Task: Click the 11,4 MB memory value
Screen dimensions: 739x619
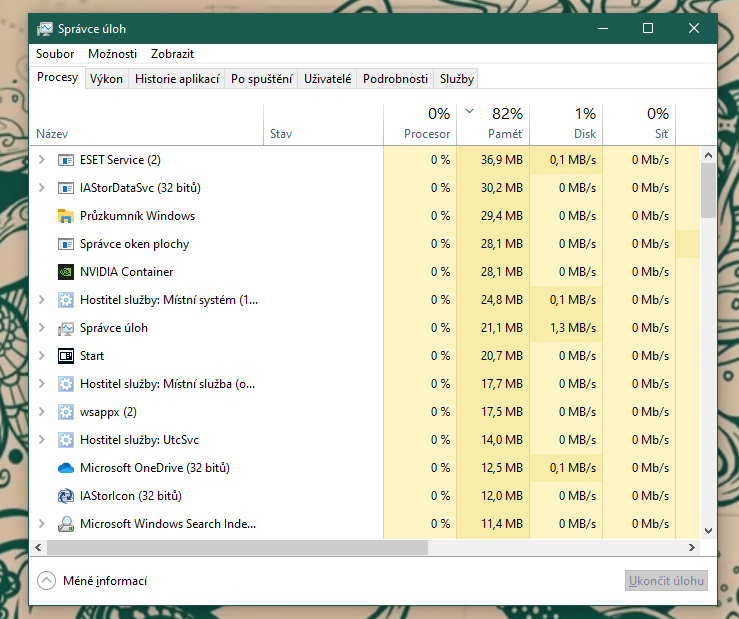Action: (x=501, y=524)
